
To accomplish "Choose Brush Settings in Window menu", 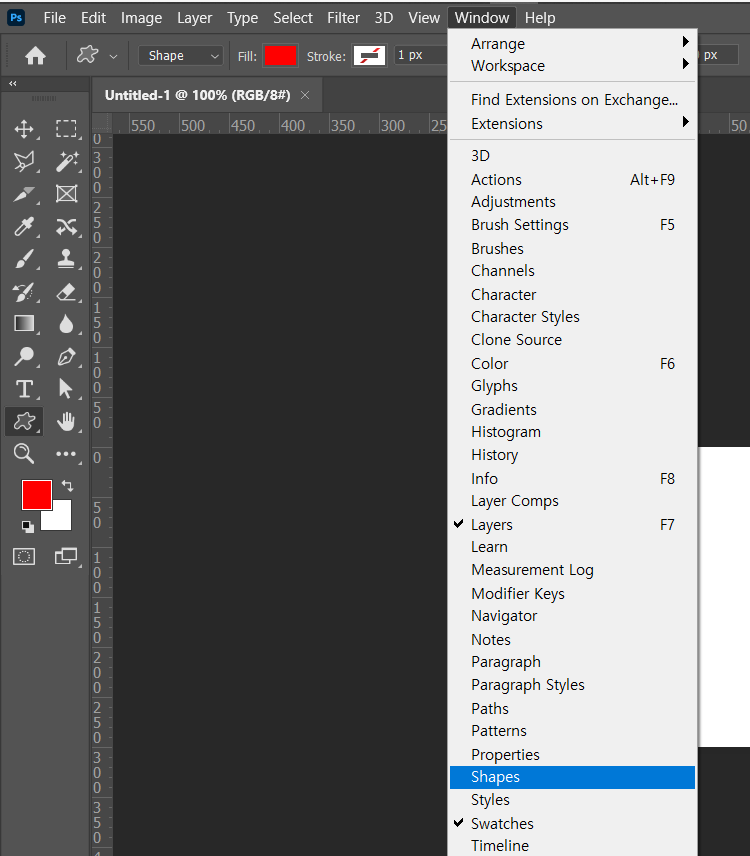I will [x=572, y=225].
